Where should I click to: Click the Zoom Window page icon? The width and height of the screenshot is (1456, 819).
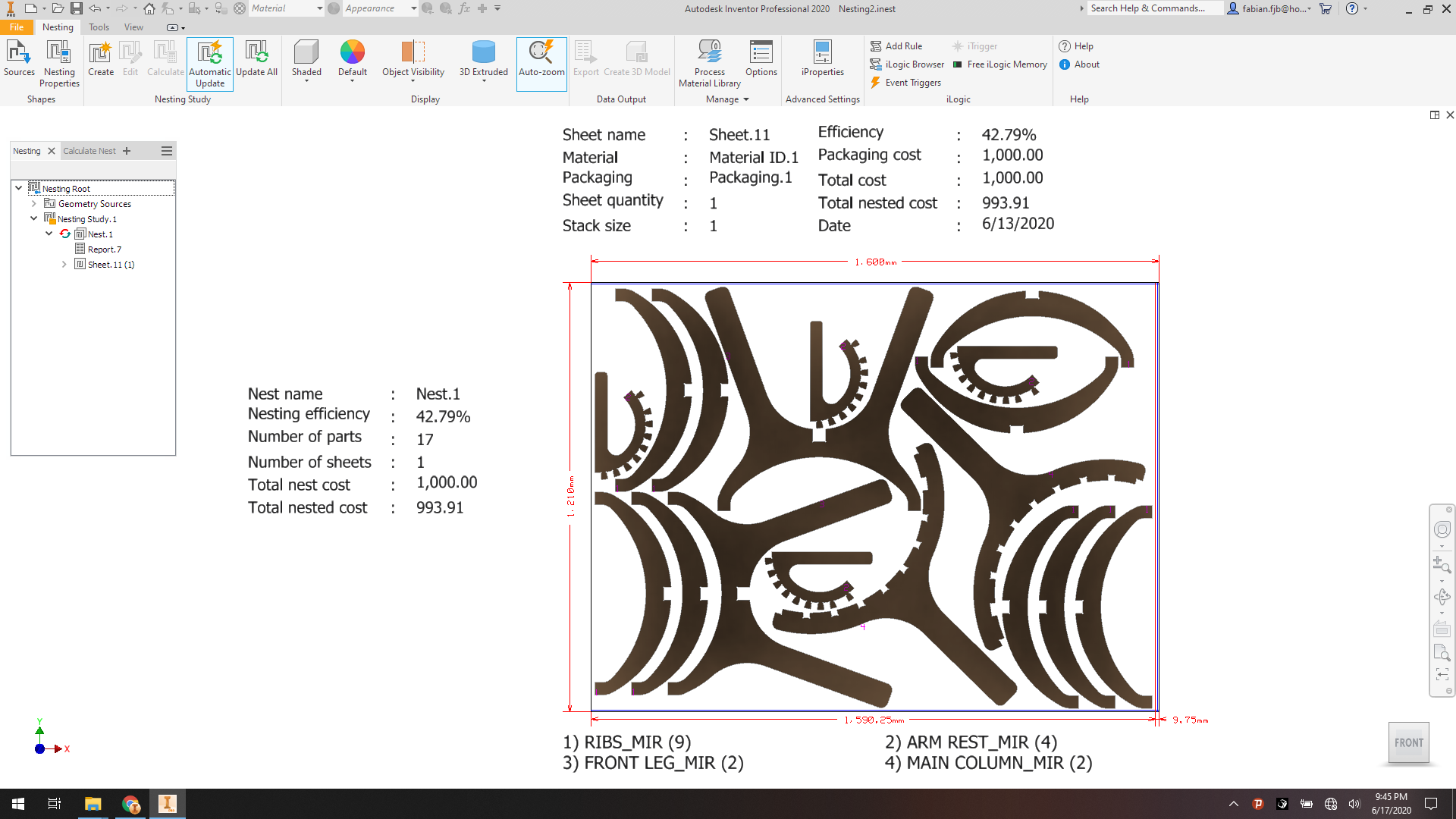1442,652
